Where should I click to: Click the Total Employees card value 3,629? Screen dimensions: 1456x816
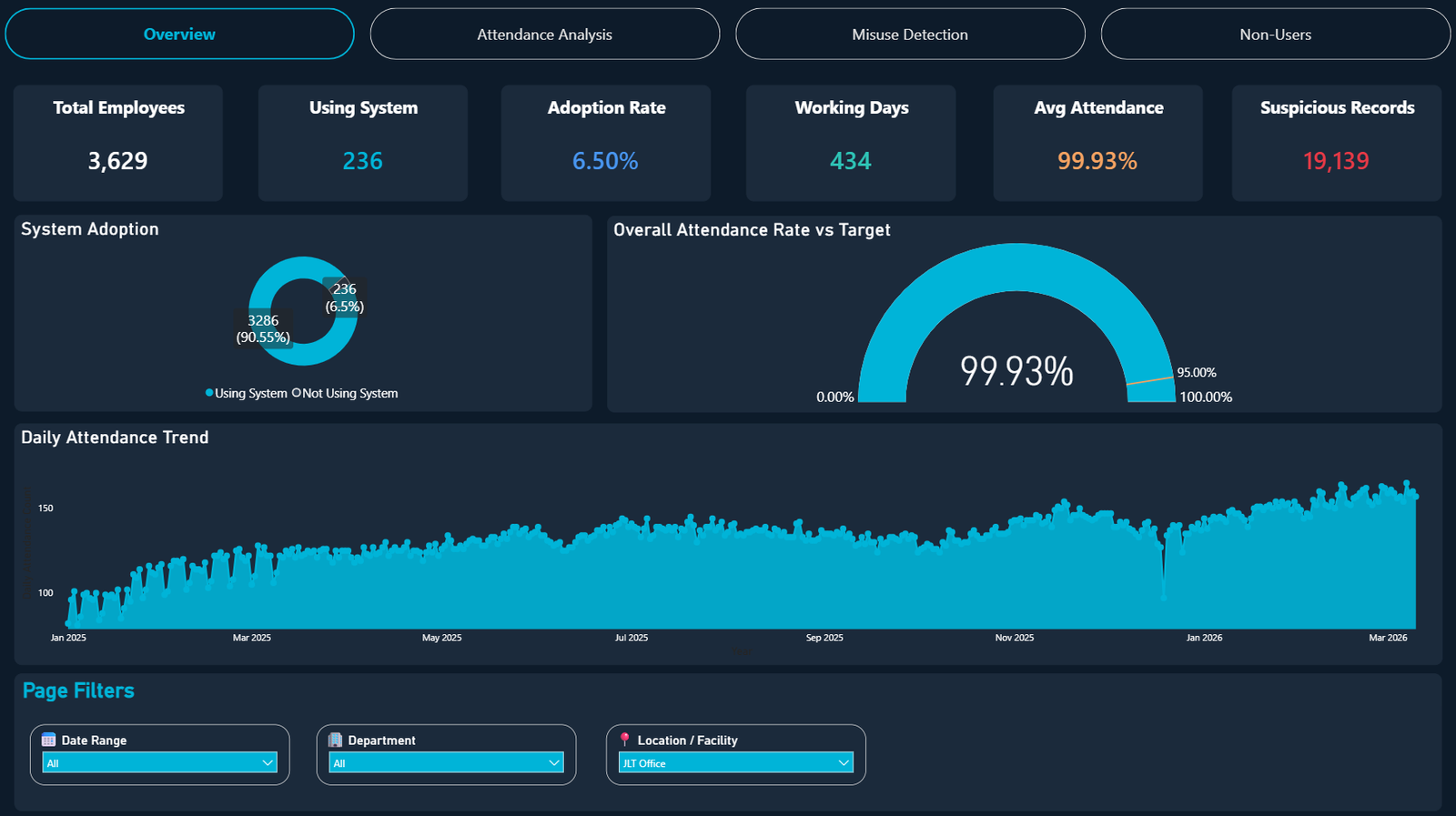[117, 161]
